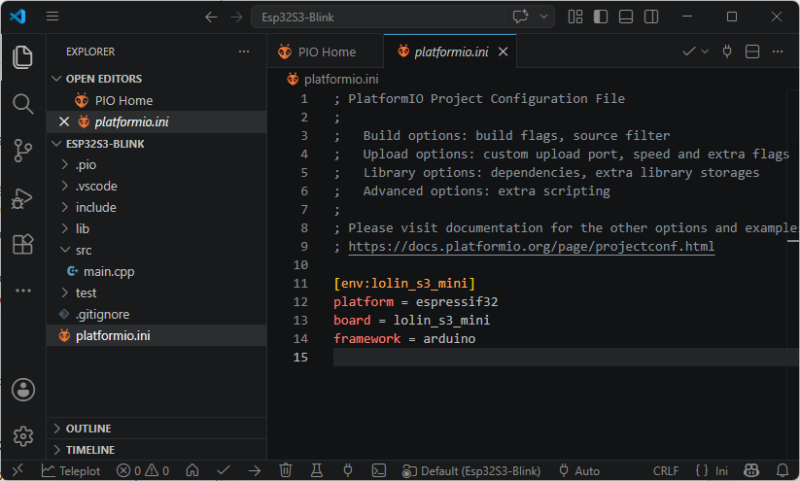The width and height of the screenshot is (800, 481).
Task: Open remote window indicator in status bar
Action: click(18, 470)
